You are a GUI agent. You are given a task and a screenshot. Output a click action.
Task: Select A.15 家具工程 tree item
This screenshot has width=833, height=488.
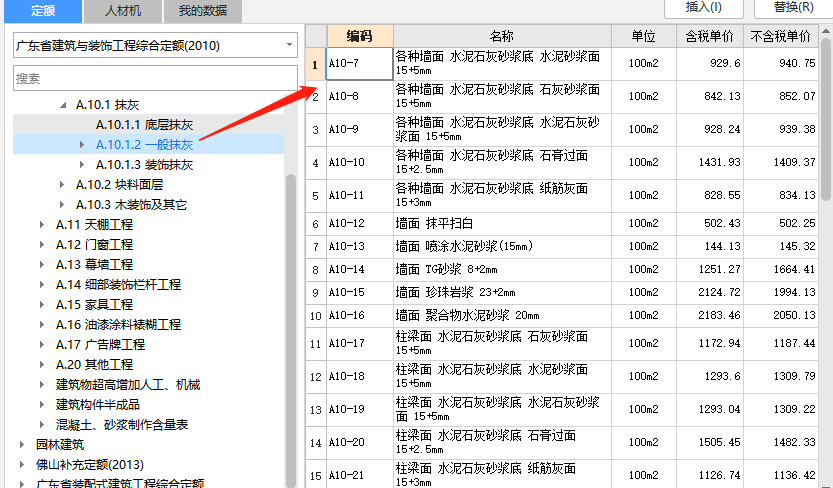tap(95, 305)
